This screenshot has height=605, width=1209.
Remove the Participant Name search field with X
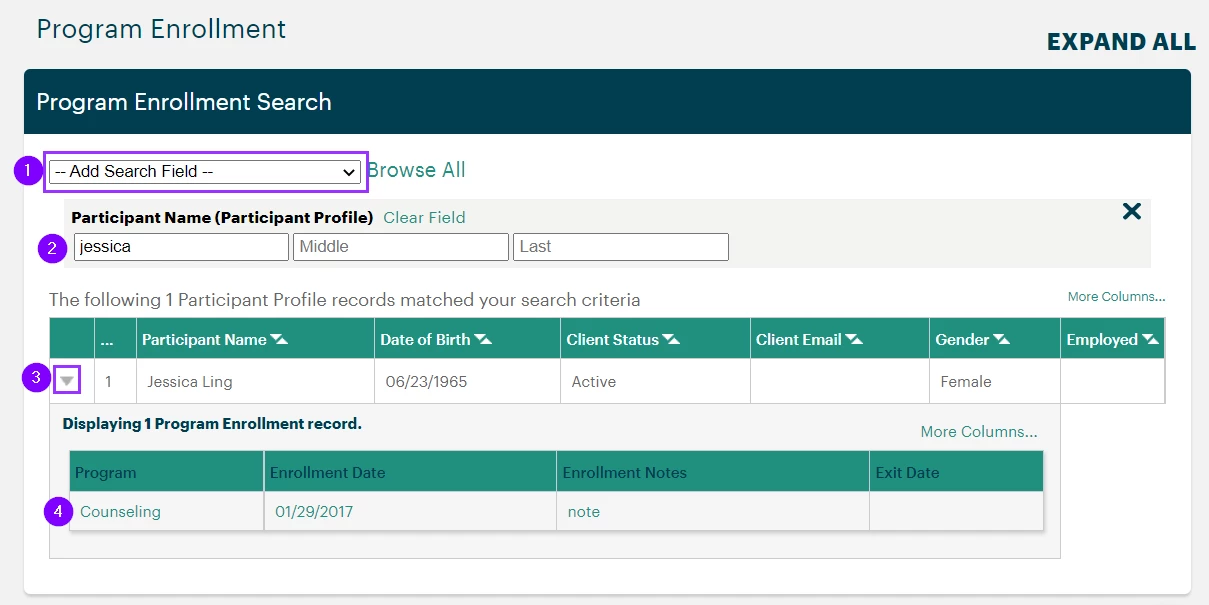tap(1131, 211)
